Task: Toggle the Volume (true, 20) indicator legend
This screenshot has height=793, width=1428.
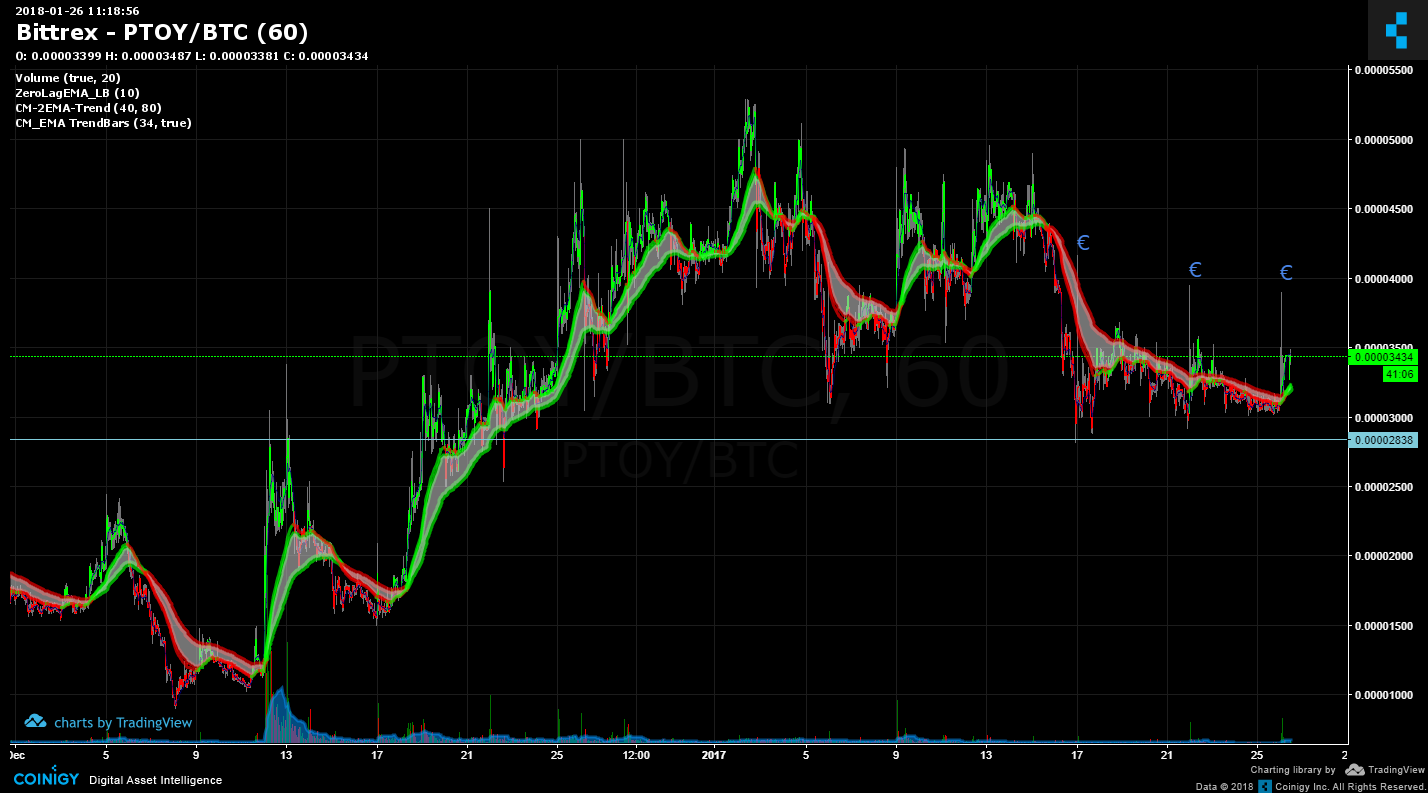Action: point(68,78)
